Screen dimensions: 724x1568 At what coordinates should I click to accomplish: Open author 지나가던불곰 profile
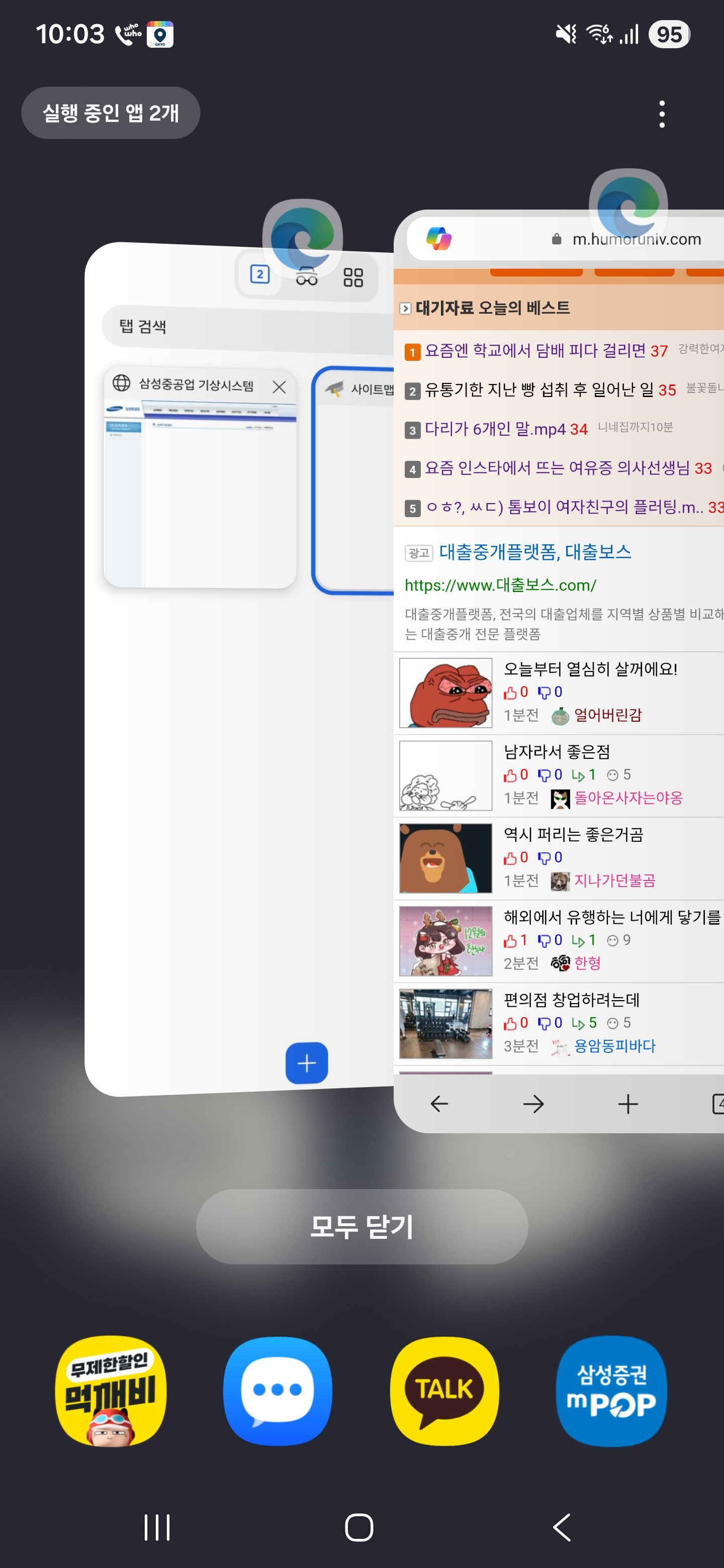(614, 881)
